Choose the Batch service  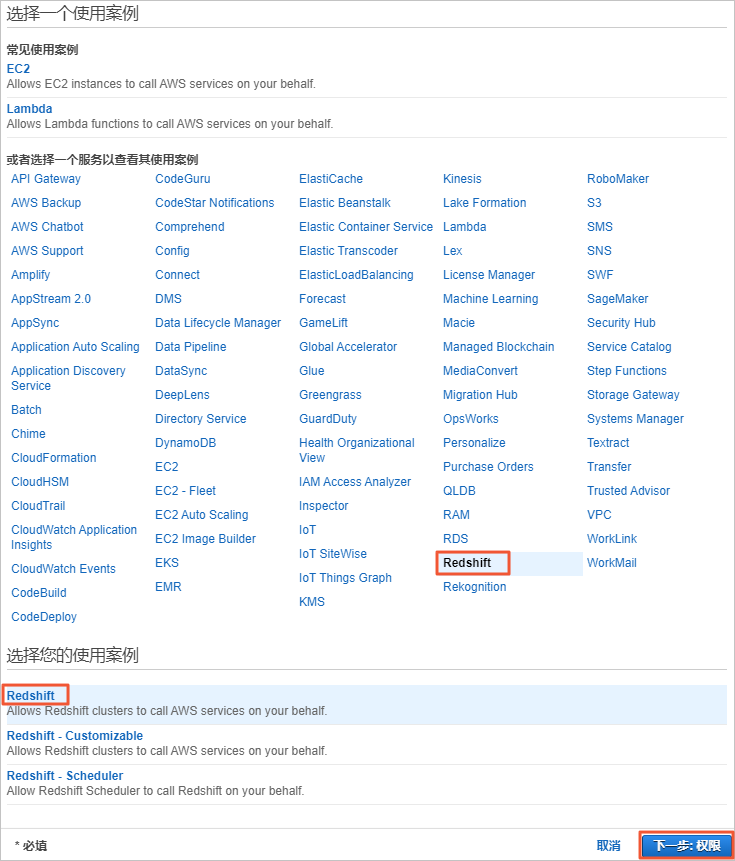pos(26,410)
